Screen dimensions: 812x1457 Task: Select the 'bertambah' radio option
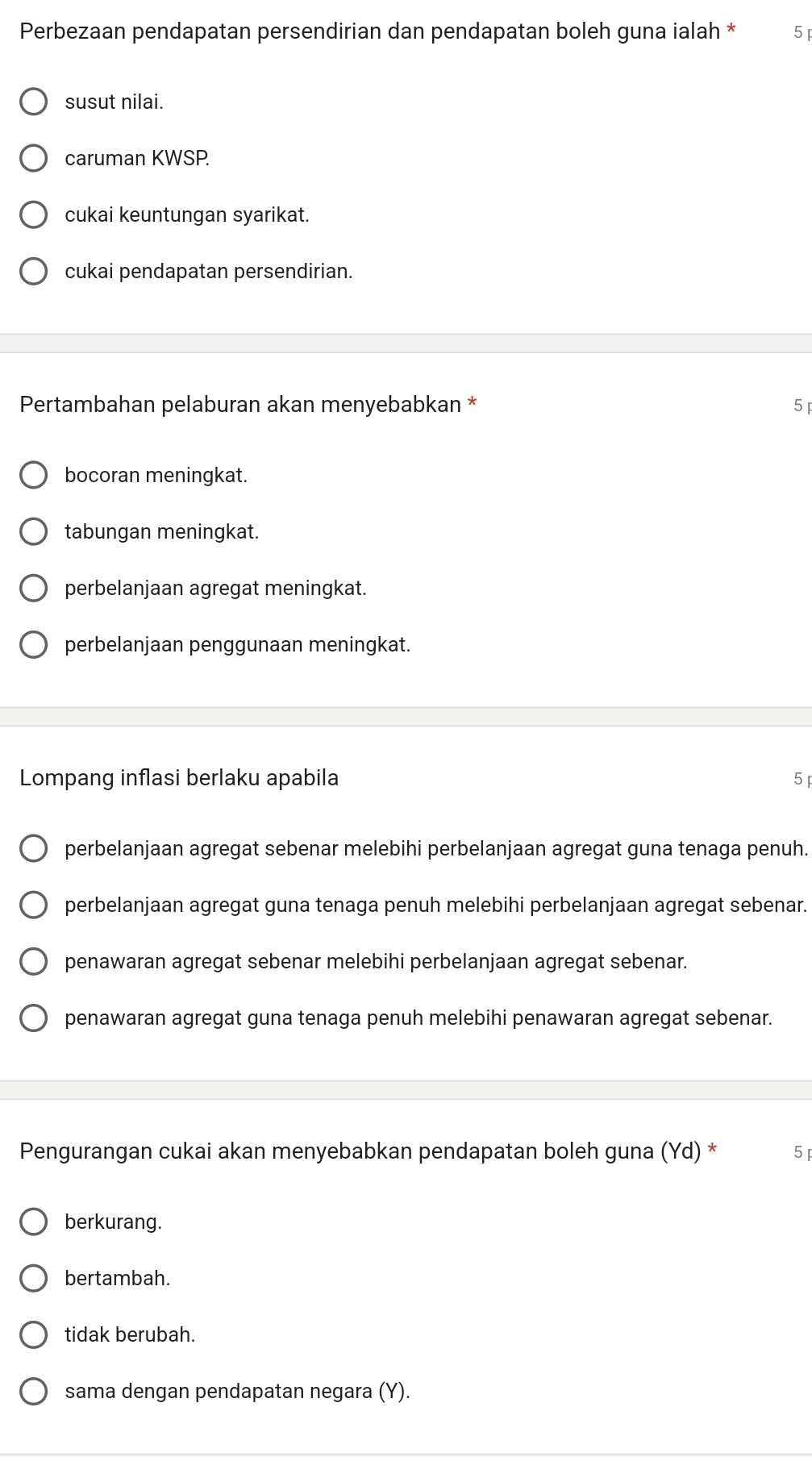click(33, 1279)
